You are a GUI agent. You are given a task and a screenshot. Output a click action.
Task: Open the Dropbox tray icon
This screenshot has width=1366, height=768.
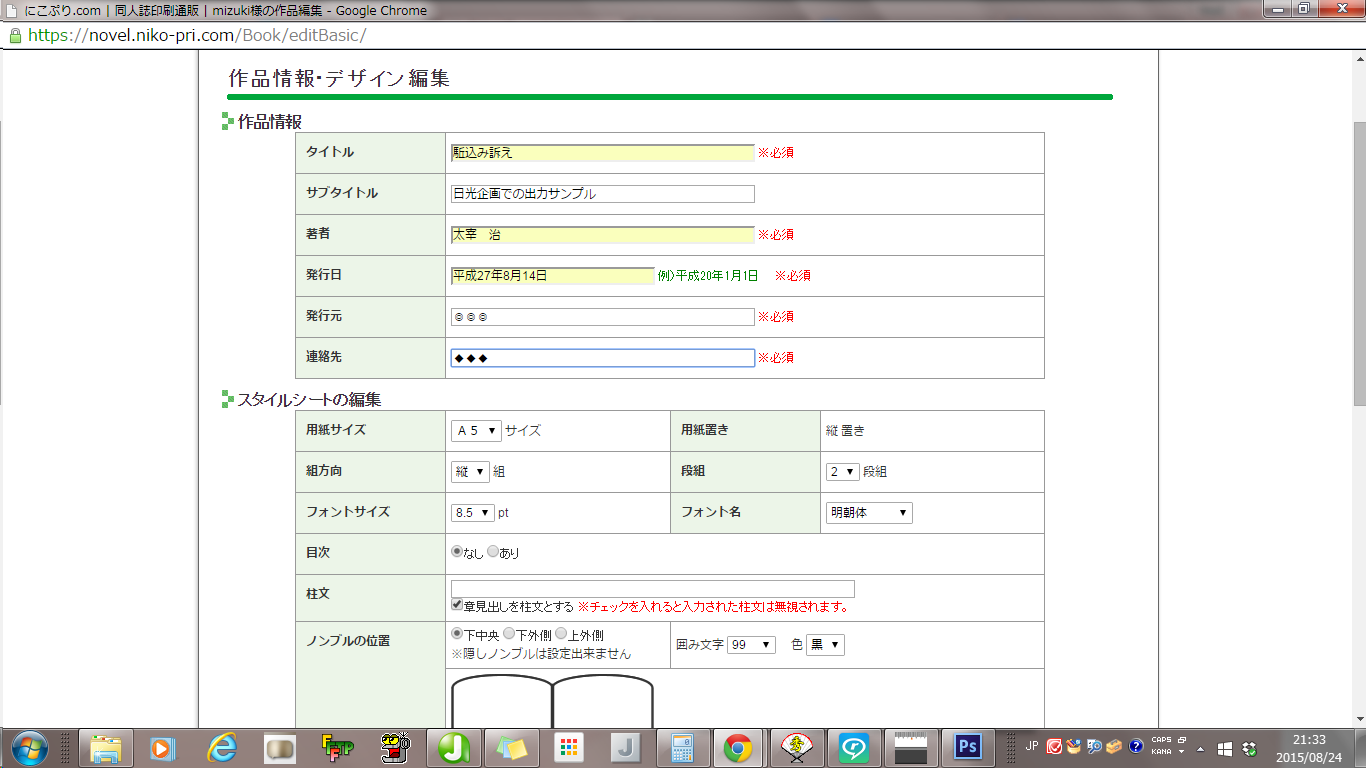pyautogui.click(x=1249, y=748)
